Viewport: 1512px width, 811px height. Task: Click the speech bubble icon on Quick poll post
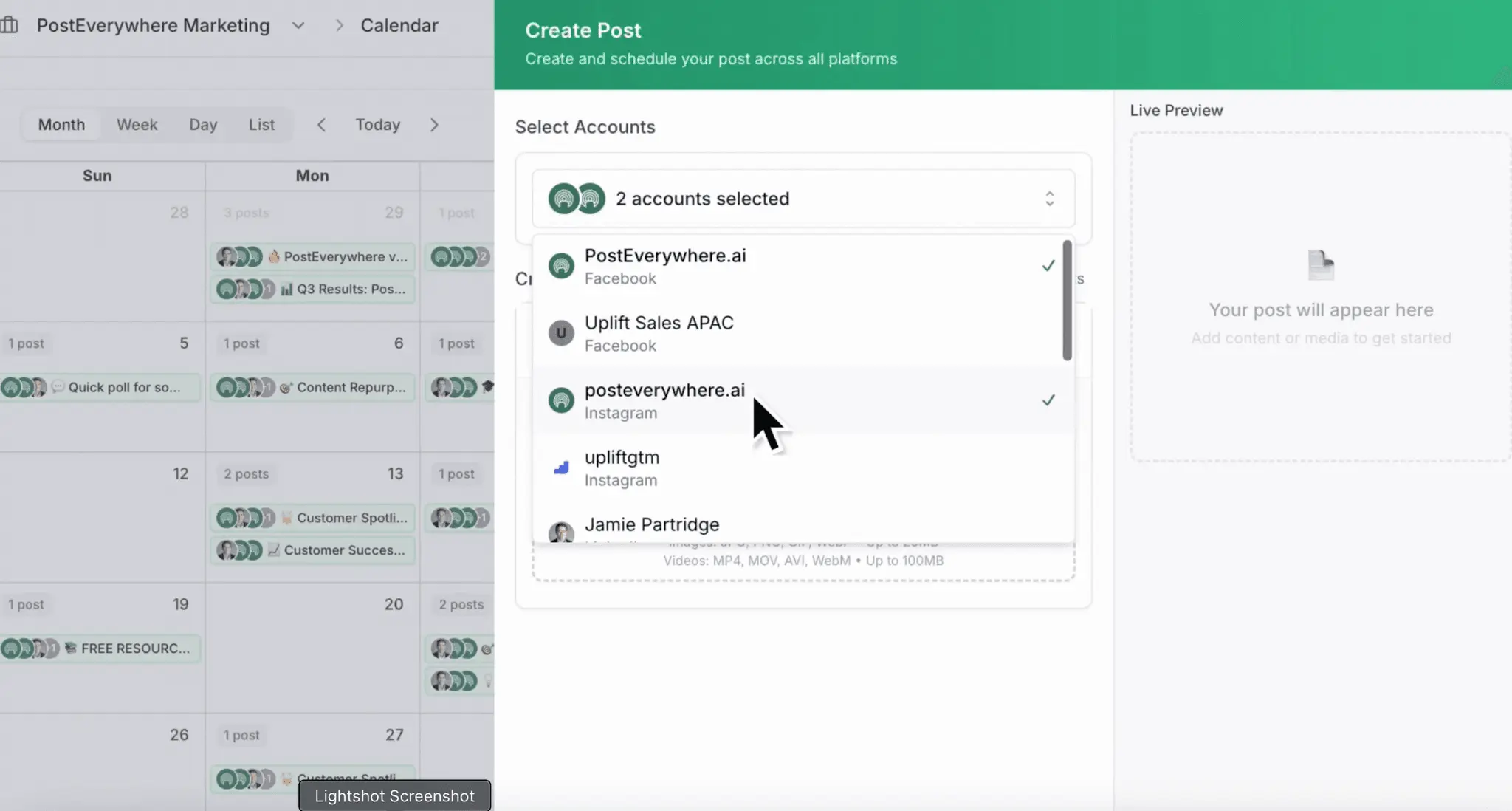[x=58, y=387]
